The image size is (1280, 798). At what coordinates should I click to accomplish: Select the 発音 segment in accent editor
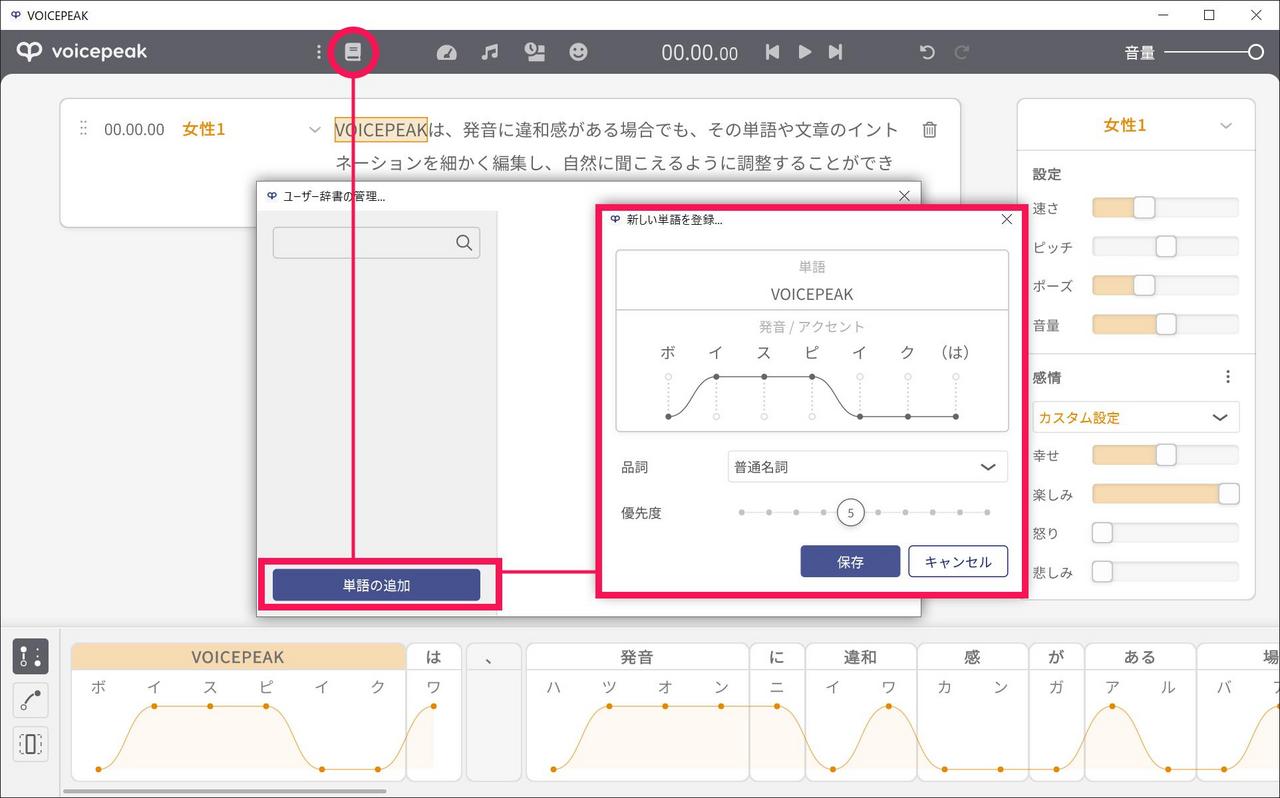click(637, 657)
